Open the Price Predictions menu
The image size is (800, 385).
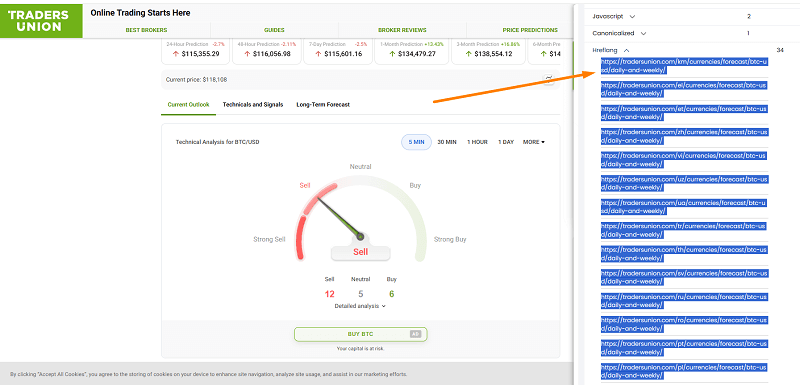pyautogui.click(x=530, y=30)
